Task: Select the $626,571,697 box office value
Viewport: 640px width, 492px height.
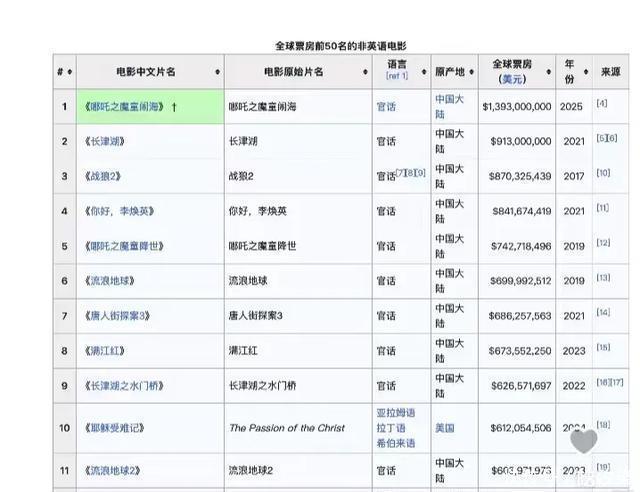Action: pos(521,386)
